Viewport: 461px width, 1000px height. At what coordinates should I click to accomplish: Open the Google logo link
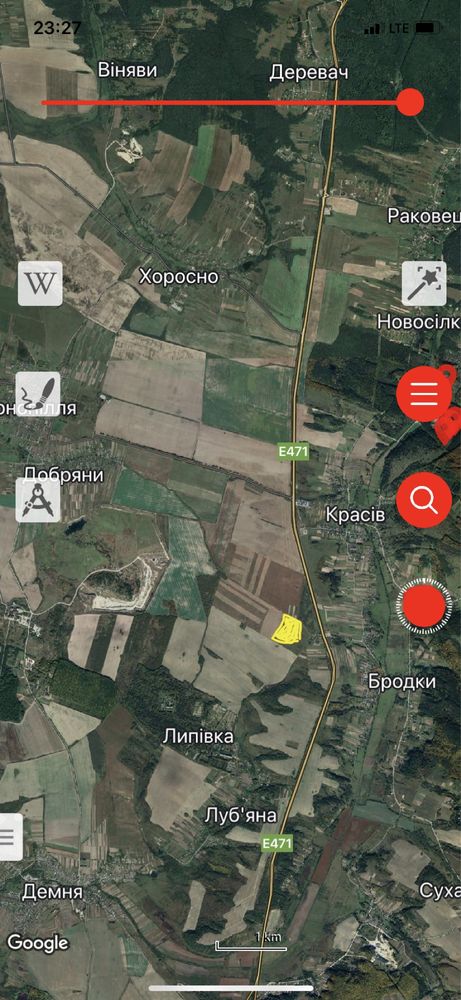38,943
